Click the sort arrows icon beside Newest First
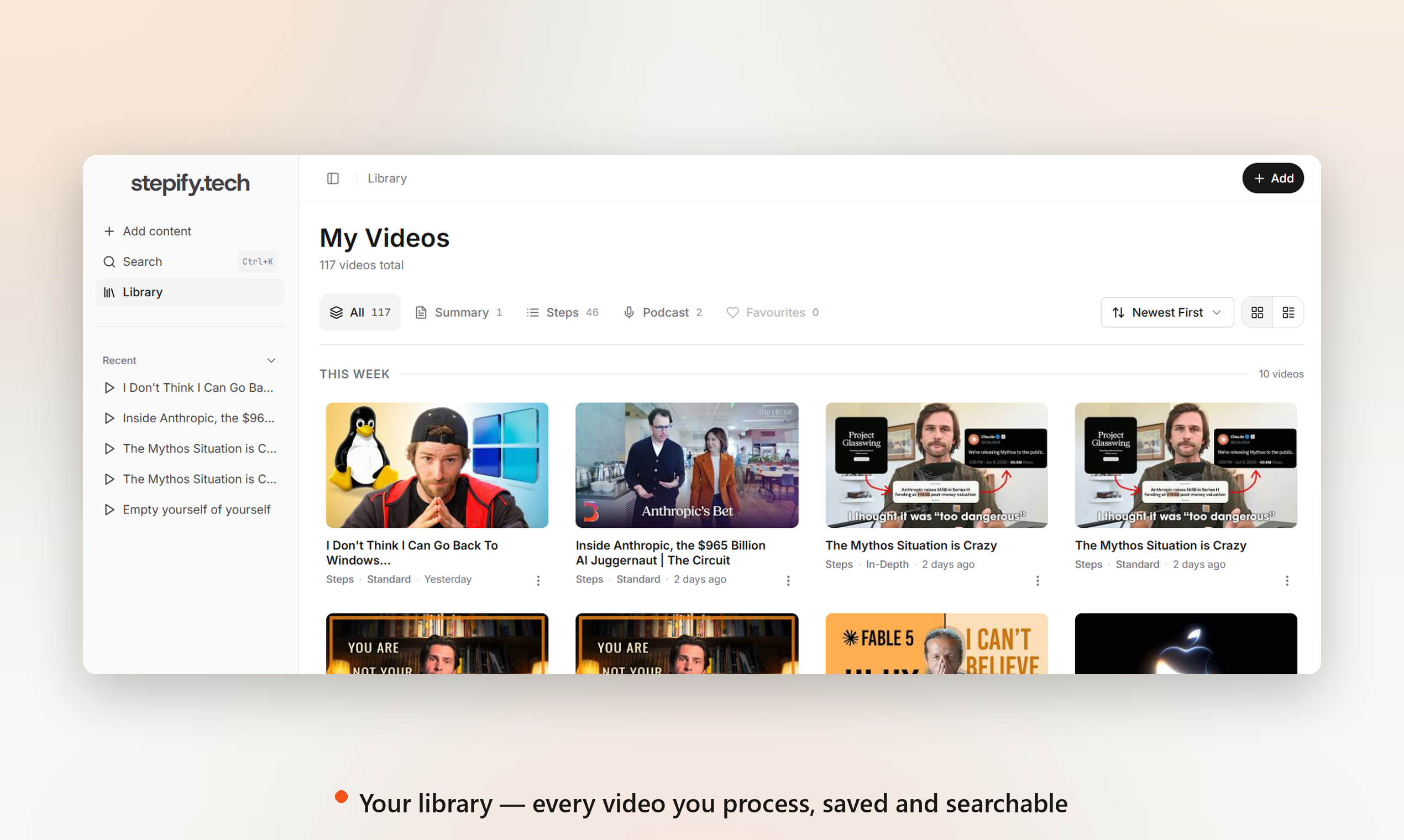 click(1118, 312)
